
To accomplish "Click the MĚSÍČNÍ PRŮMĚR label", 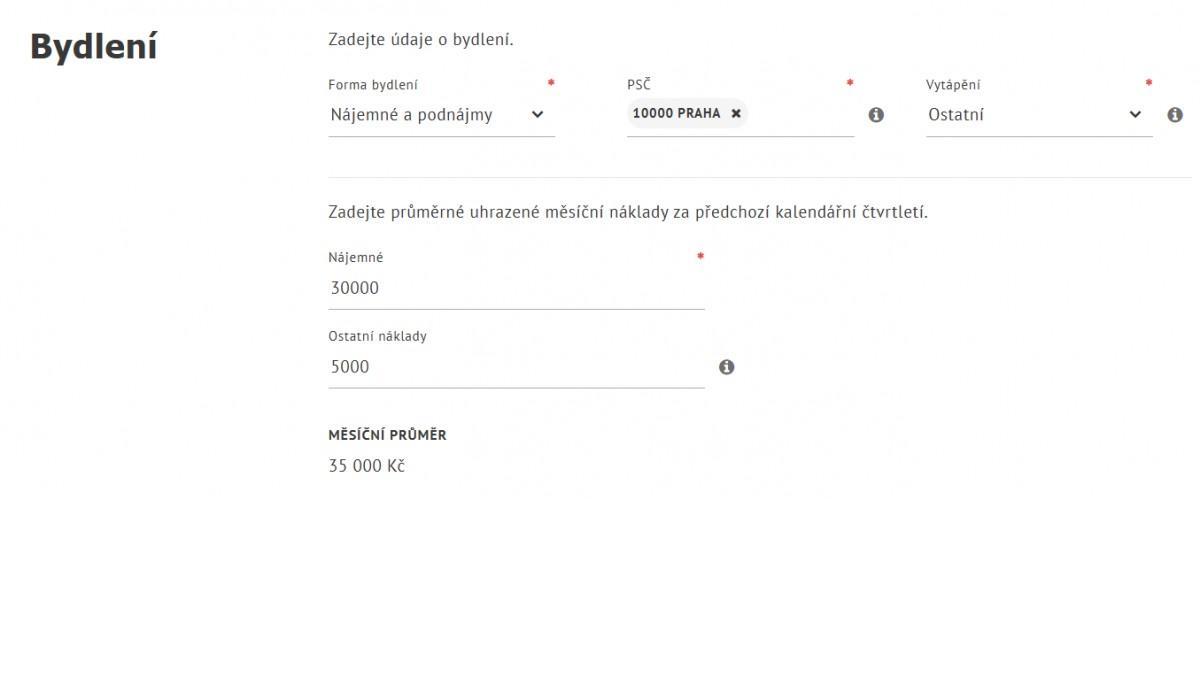I will 387,435.
